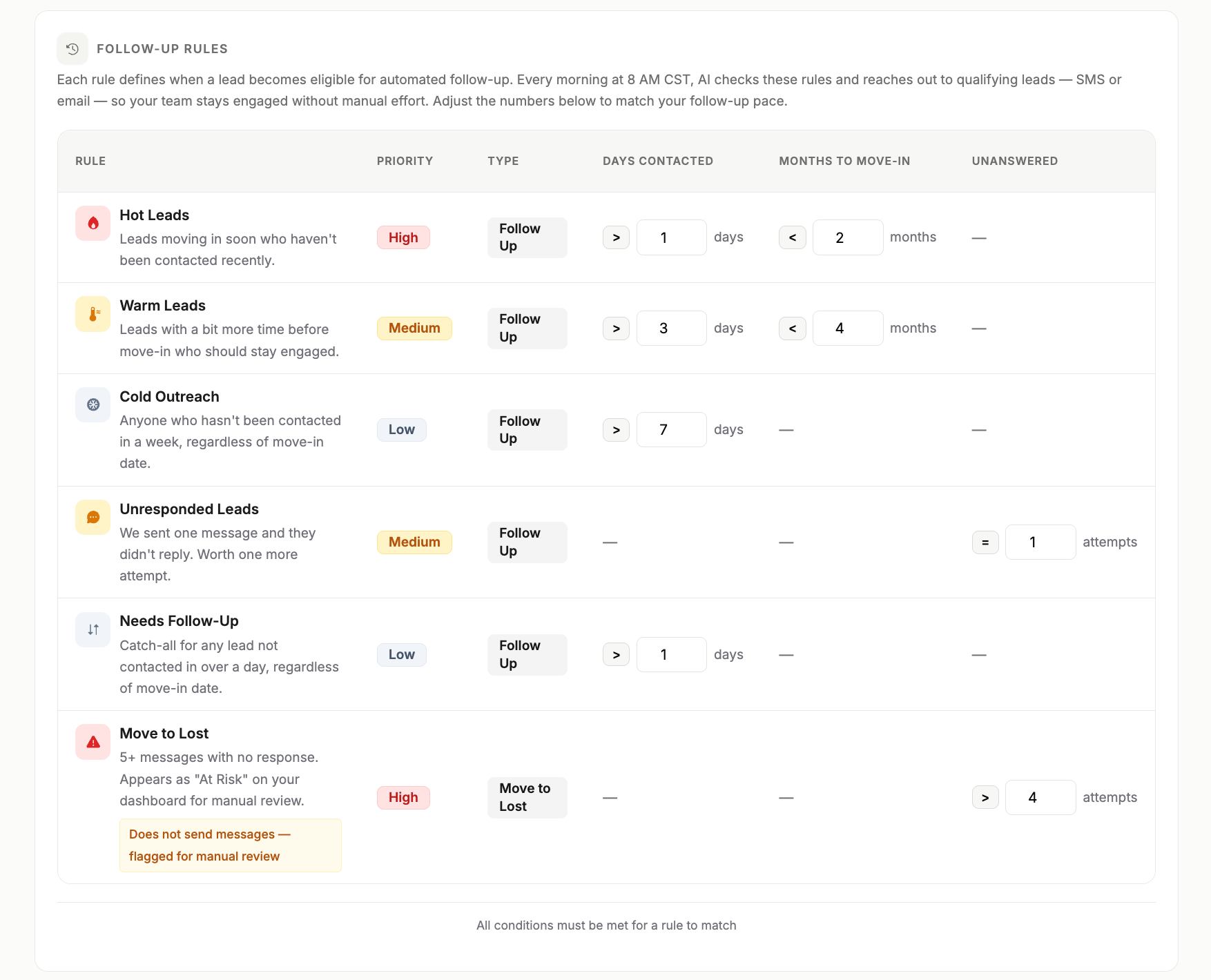The image size is (1211, 980).
Task: Click the Cold Outreach snowflake icon
Action: tap(93, 405)
